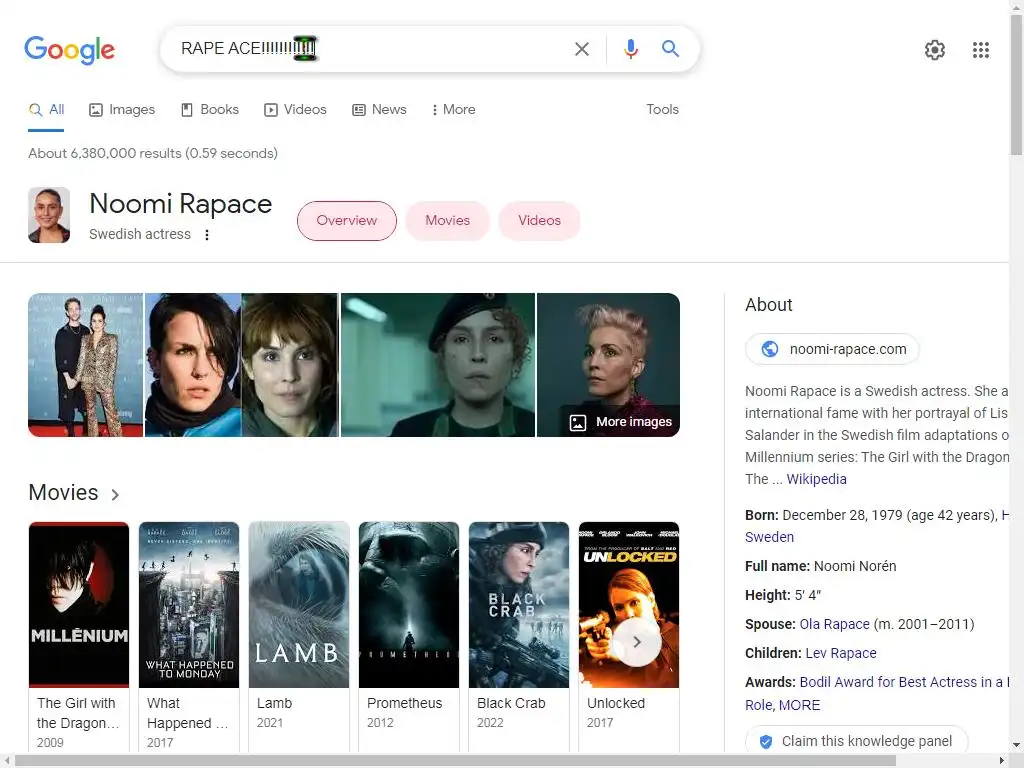Switch to the News results tab
Image resolution: width=1024 pixels, height=768 pixels.
pos(379,110)
